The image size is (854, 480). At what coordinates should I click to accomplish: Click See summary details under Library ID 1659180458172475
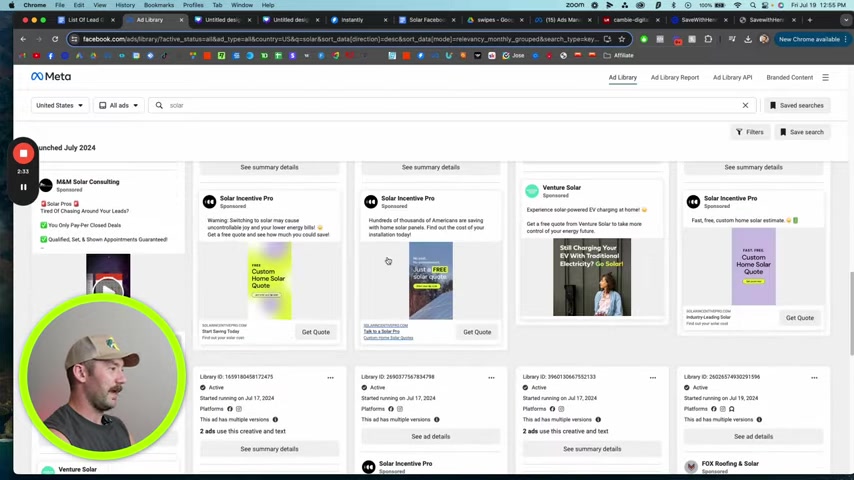point(269,449)
